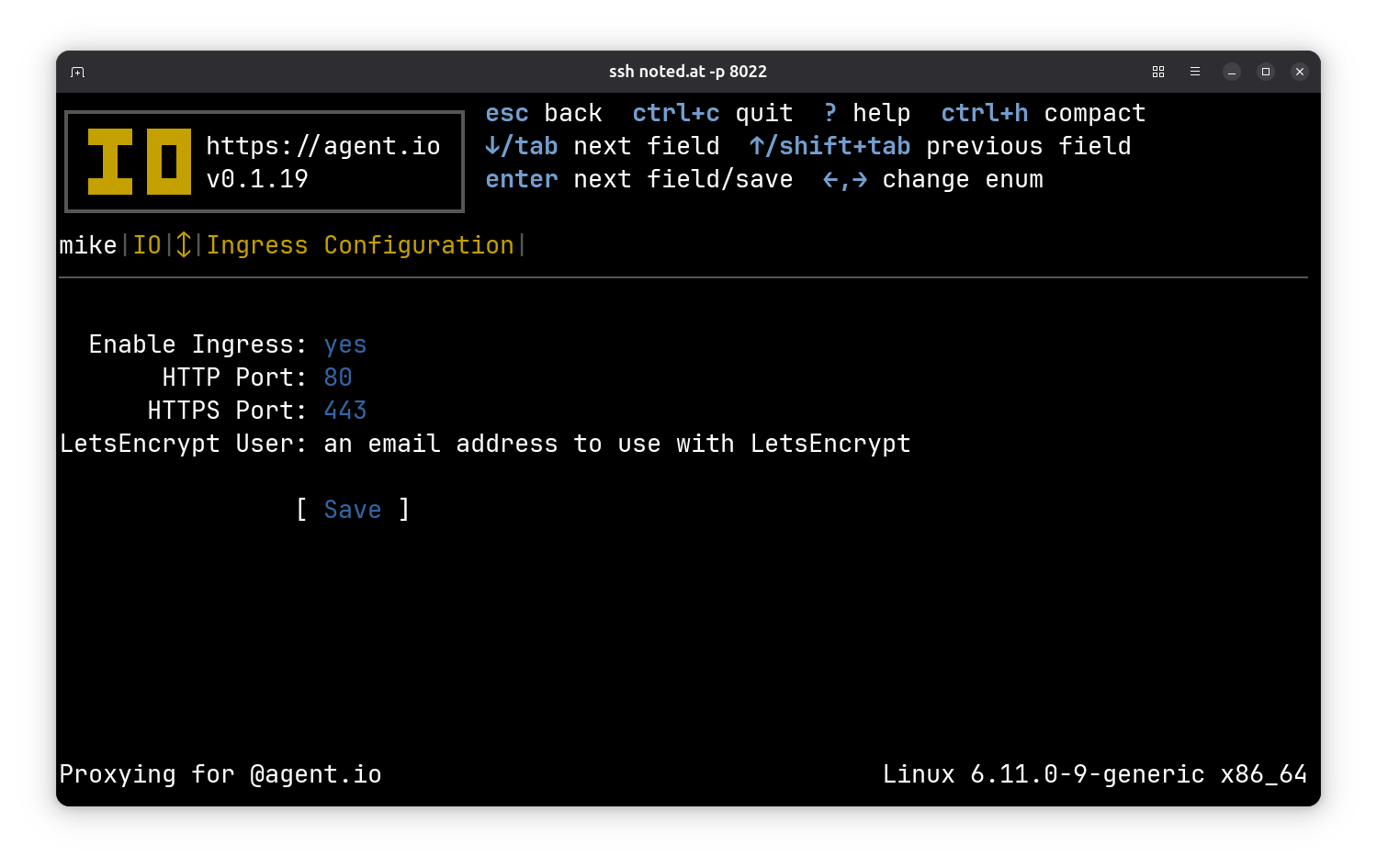
Task: Click the Linux 6.11.0-9-generic x86_64 status text
Action: [1095, 774]
